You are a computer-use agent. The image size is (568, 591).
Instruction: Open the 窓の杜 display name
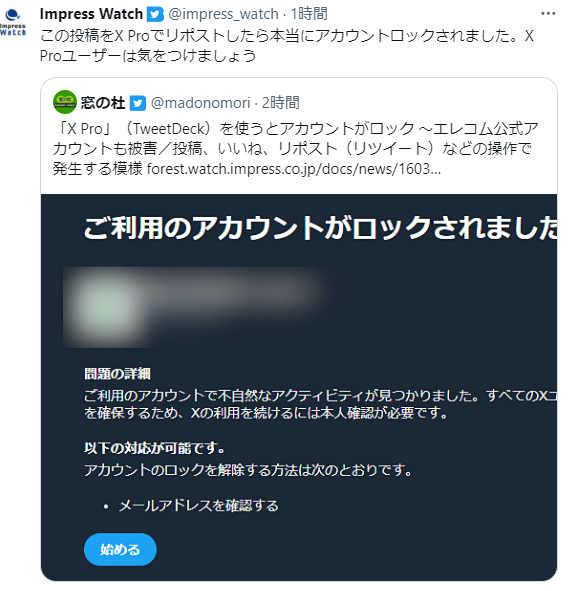(103, 103)
